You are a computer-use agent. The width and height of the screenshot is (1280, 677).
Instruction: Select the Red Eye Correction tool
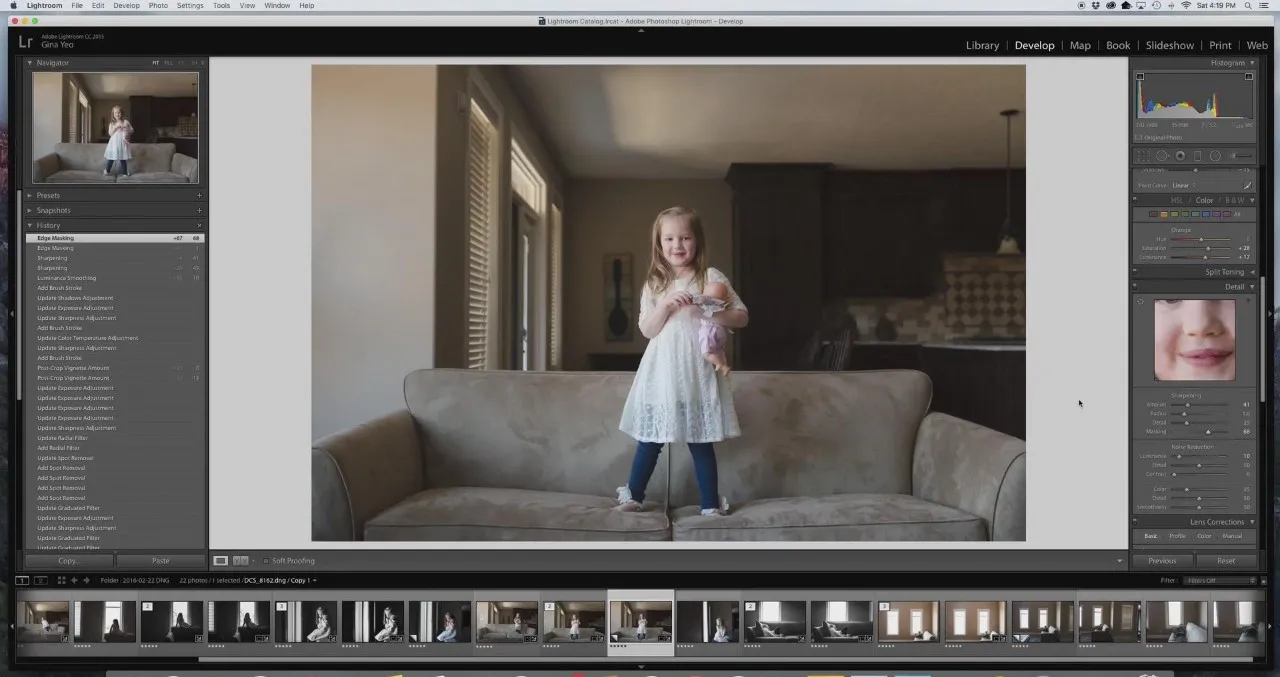click(x=1180, y=156)
